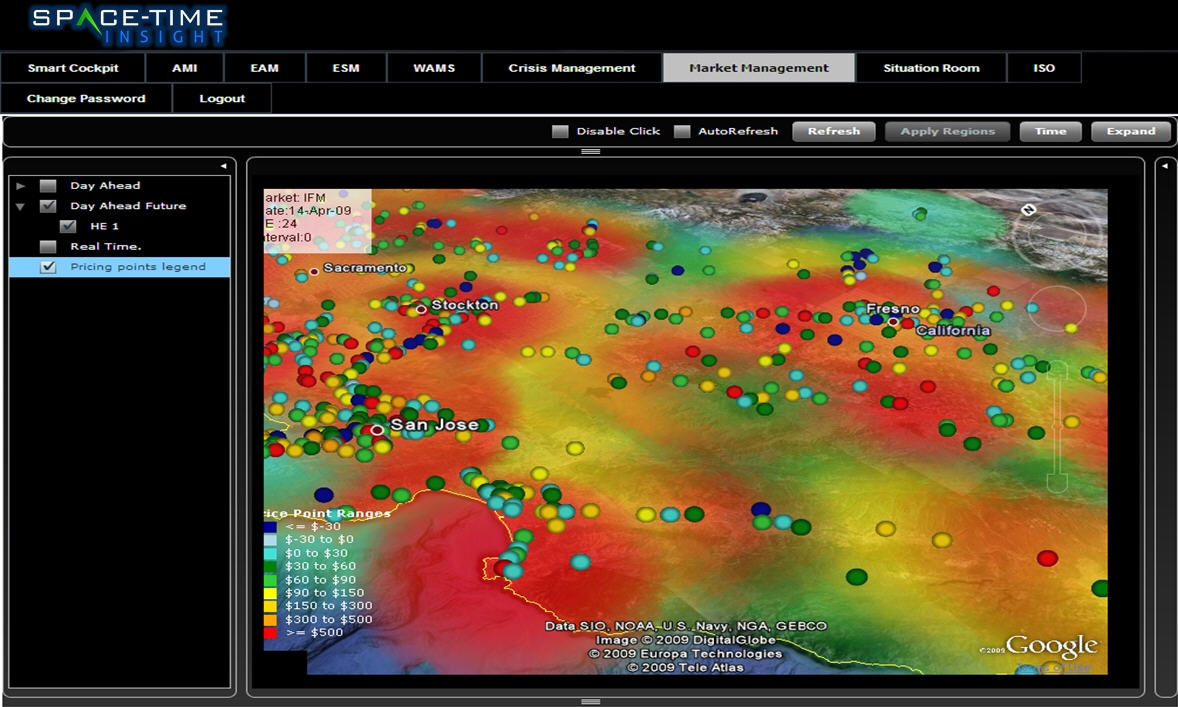
Task: Click the splitter grip above the map view
Action: point(591,153)
